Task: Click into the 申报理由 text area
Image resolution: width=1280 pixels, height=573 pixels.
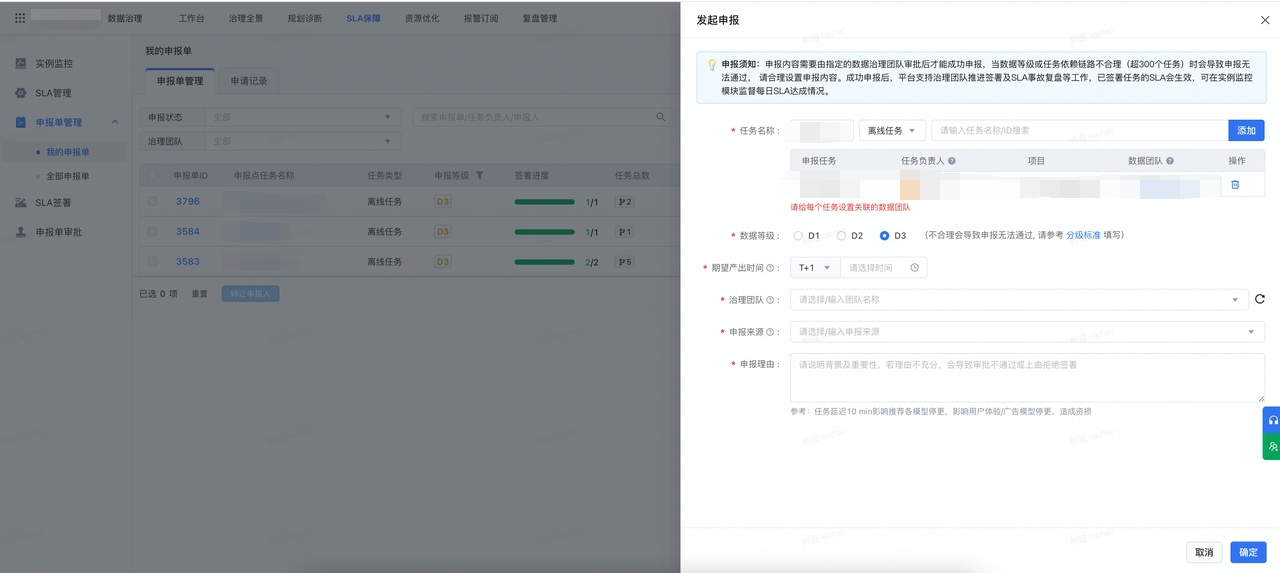Action: (x=1027, y=377)
